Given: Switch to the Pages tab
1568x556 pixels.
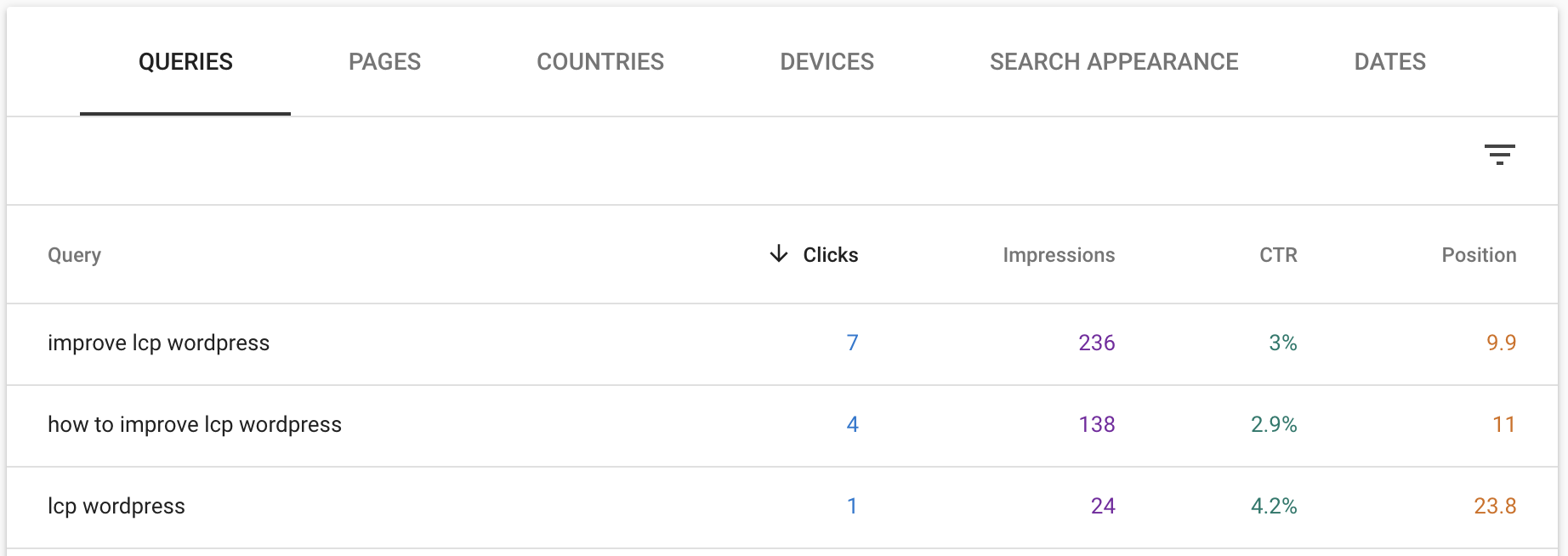Looking at the screenshot, I should (384, 61).
